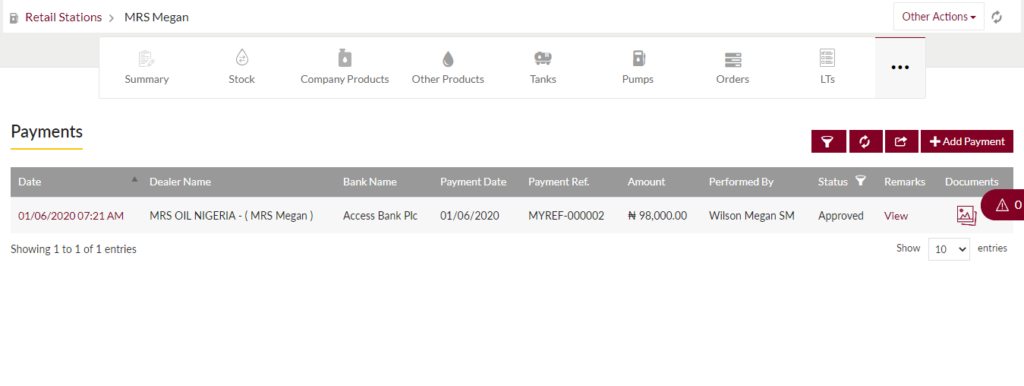Expand the more tabs ellipsis menu
This screenshot has height=386, width=1024.
pos(900,67)
